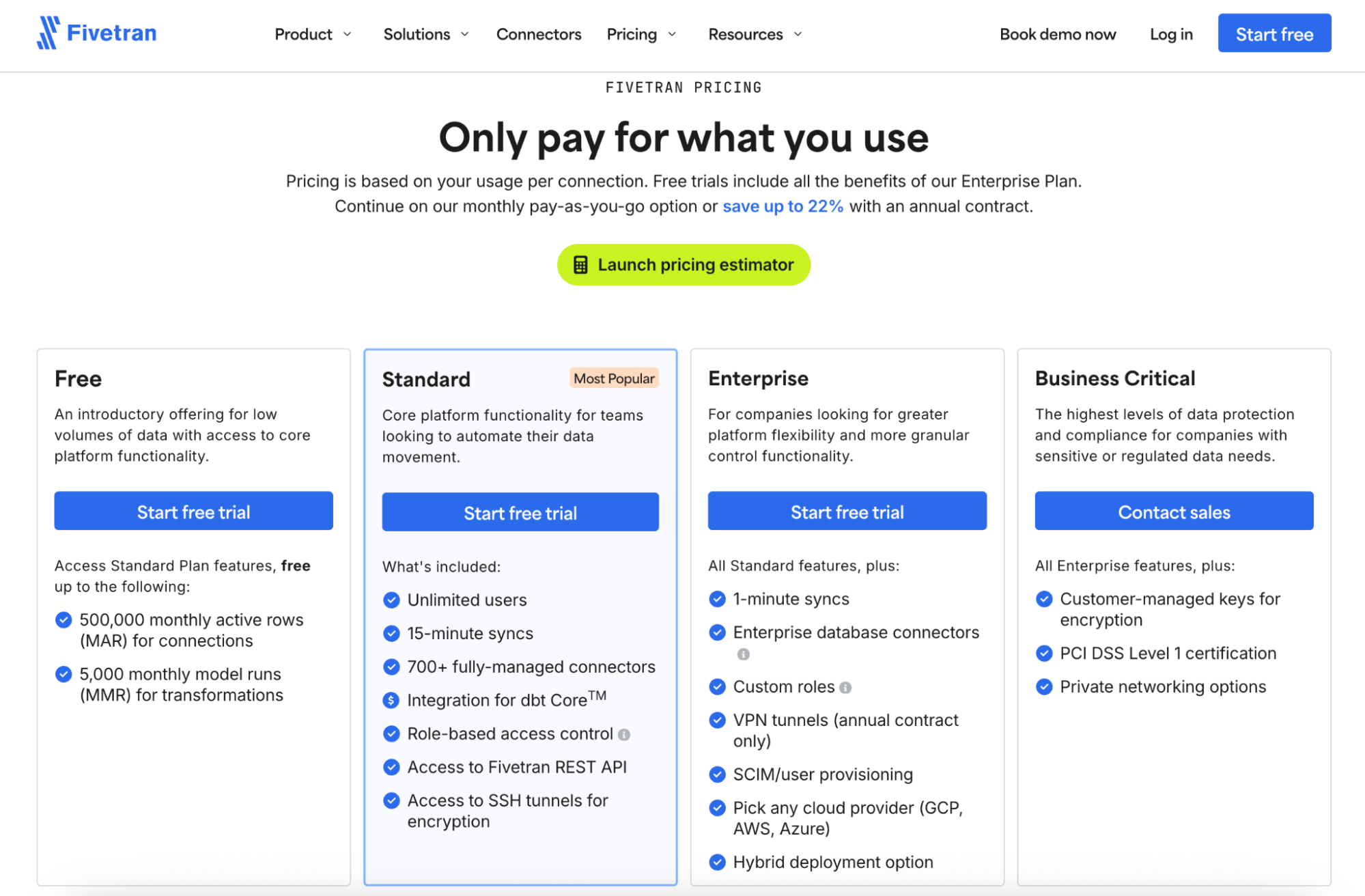This screenshot has height=896, width=1365.
Task: Click 'All Enterprise features, plus:' text
Action: tap(1135, 565)
